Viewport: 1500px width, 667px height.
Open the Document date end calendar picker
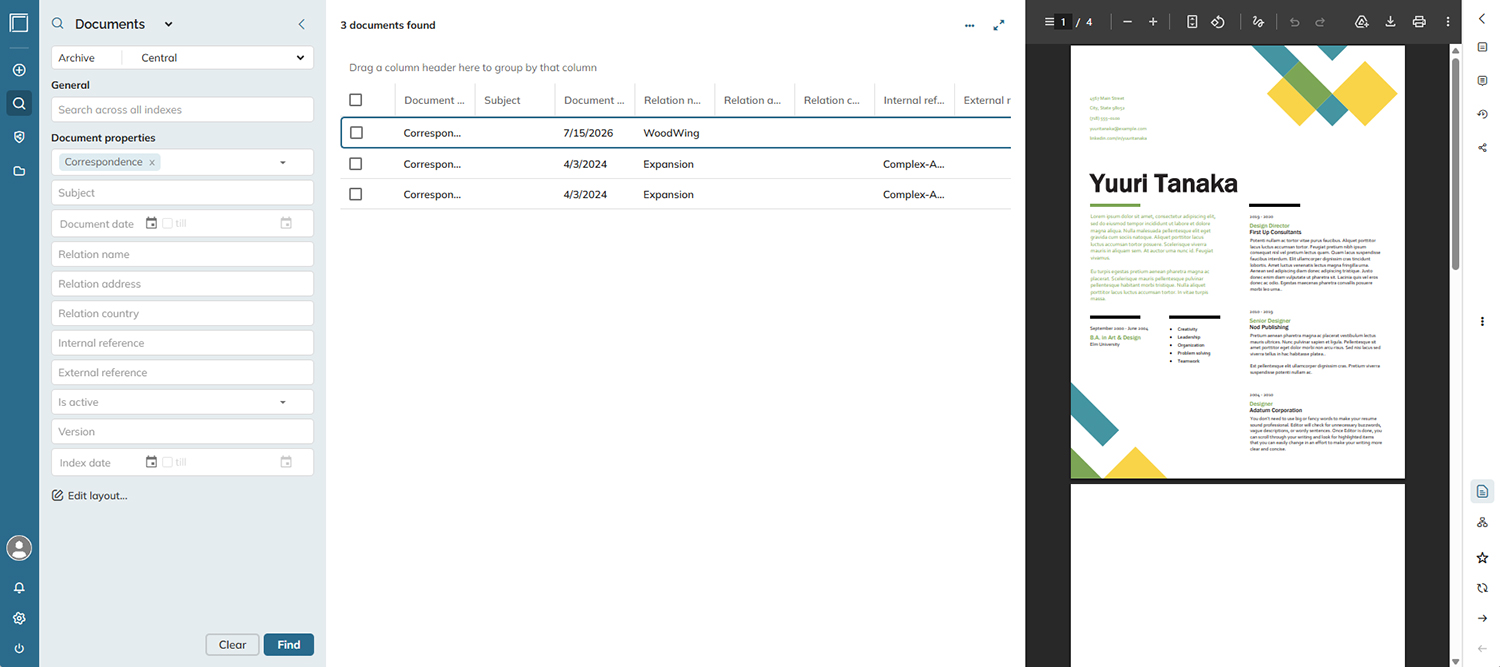[286, 223]
